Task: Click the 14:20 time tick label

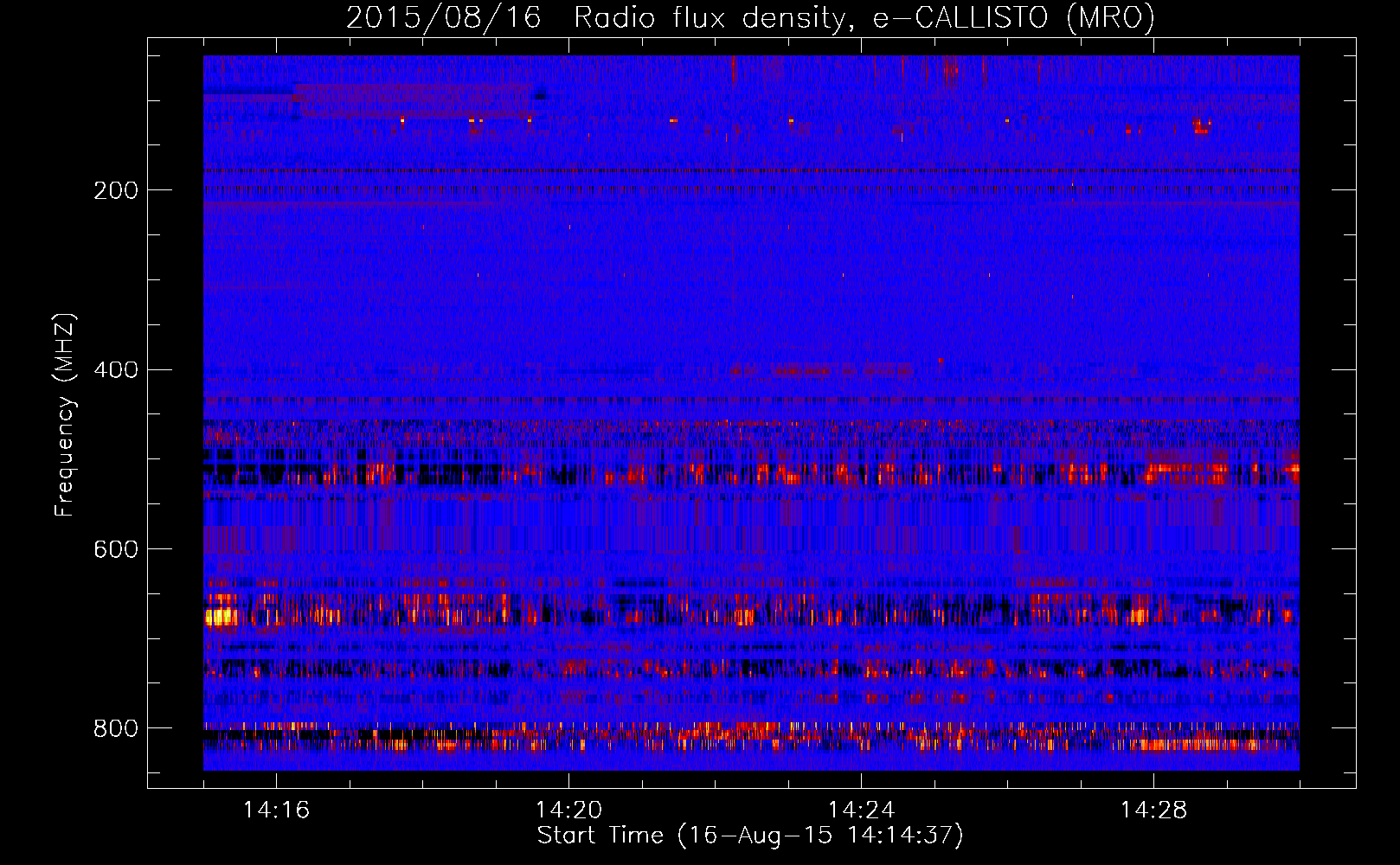Action: (x=568, y=810)
